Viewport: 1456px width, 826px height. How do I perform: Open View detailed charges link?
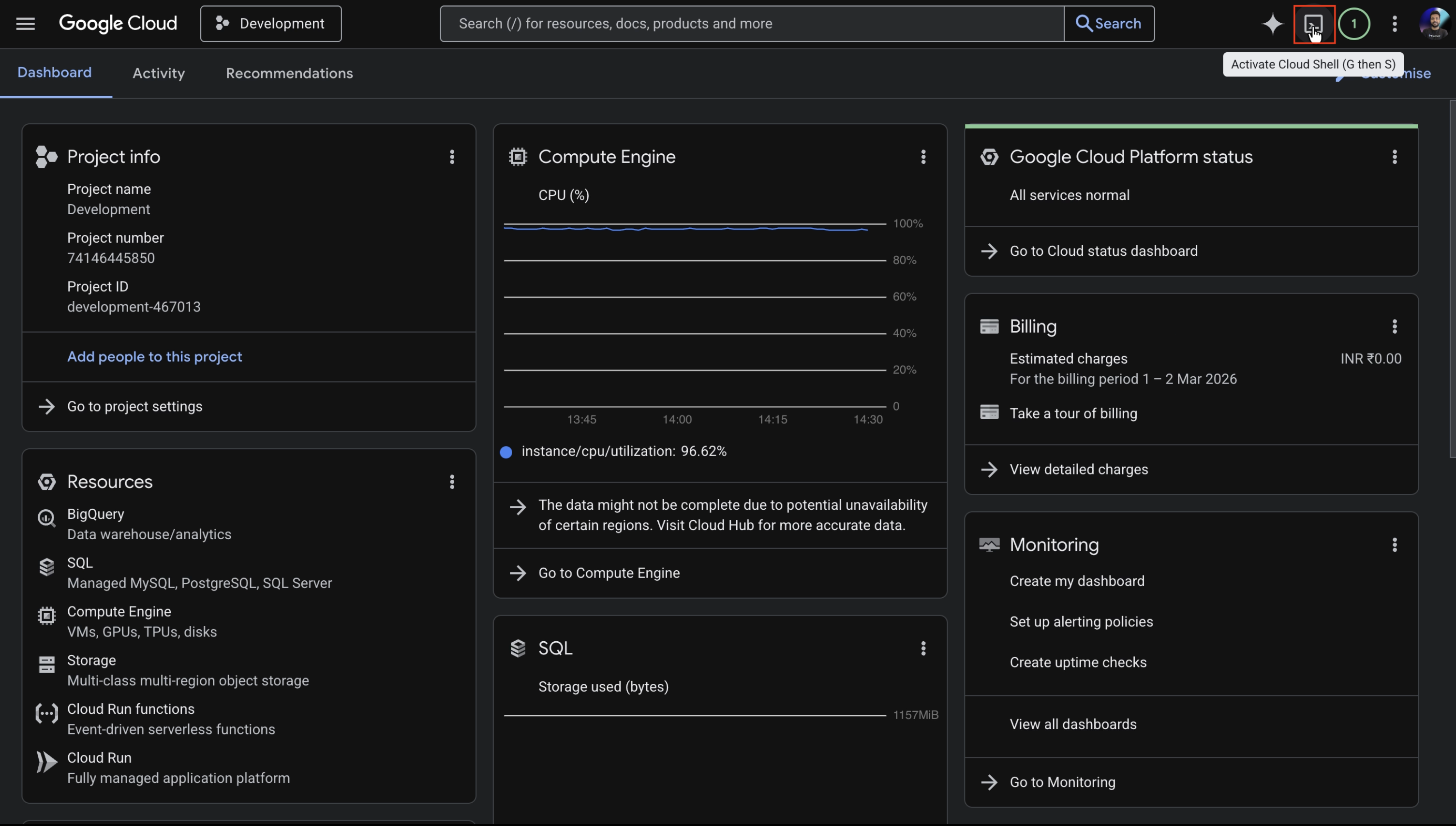pyautogui.click(x=1079, y=469)
